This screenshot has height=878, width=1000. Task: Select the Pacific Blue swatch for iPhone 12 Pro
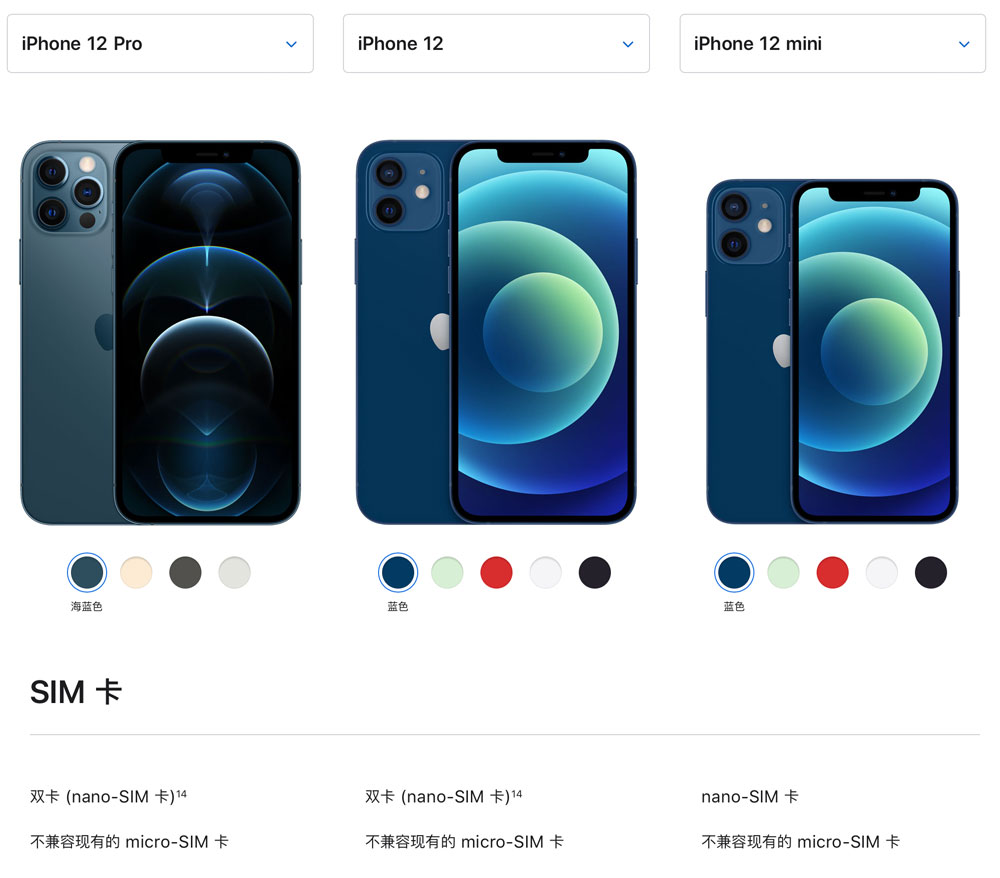tap(87, 572)
